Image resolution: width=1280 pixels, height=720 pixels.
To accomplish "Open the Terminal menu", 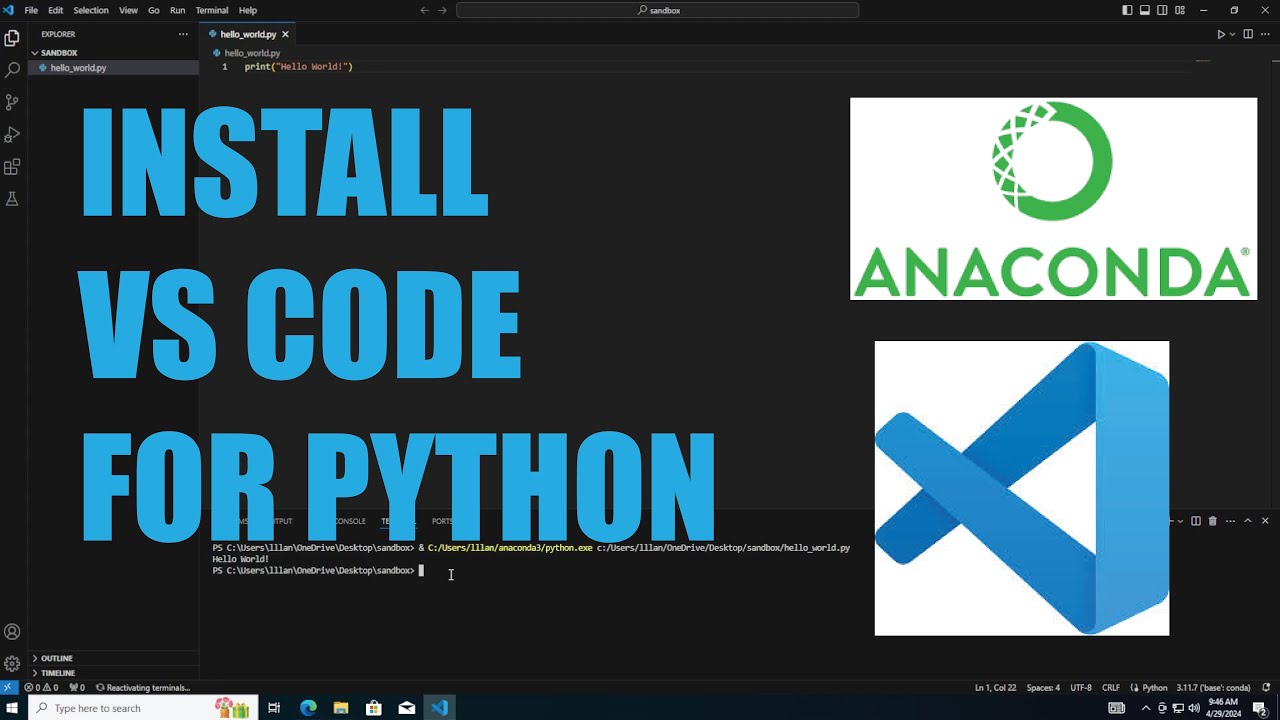I will 212,10.
